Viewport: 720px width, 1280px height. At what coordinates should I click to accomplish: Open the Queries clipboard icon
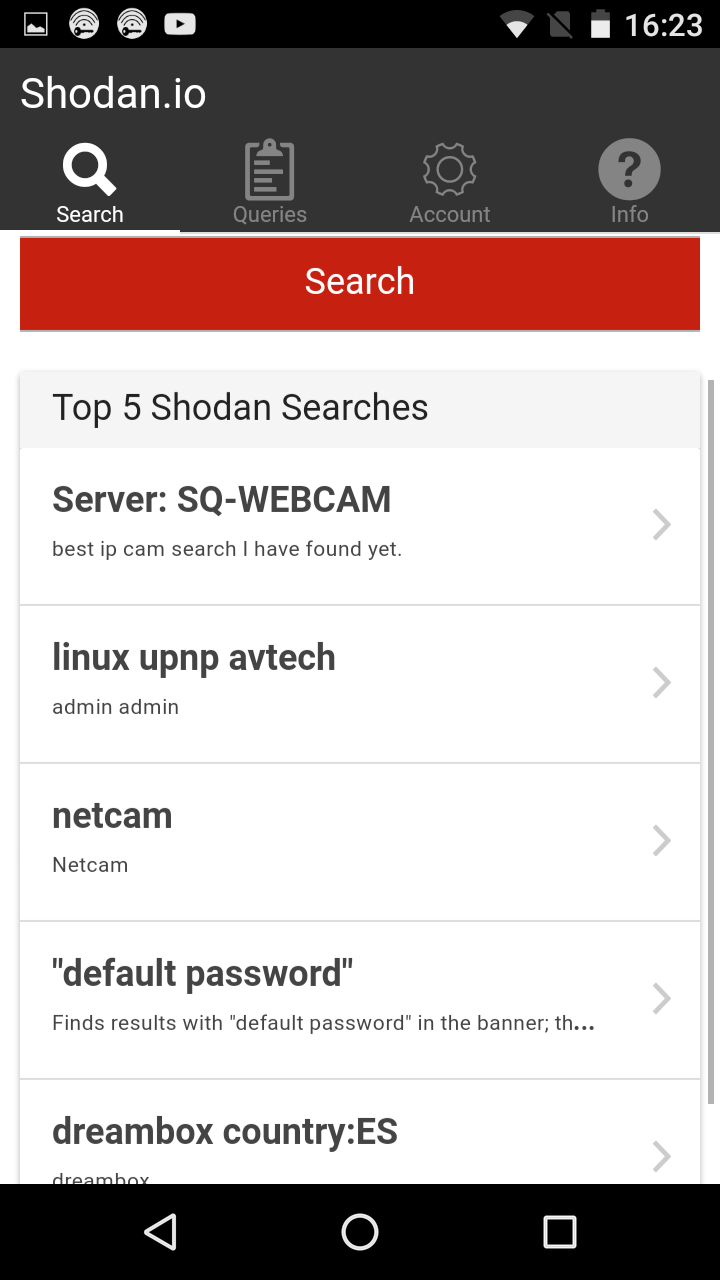point(269,170)
